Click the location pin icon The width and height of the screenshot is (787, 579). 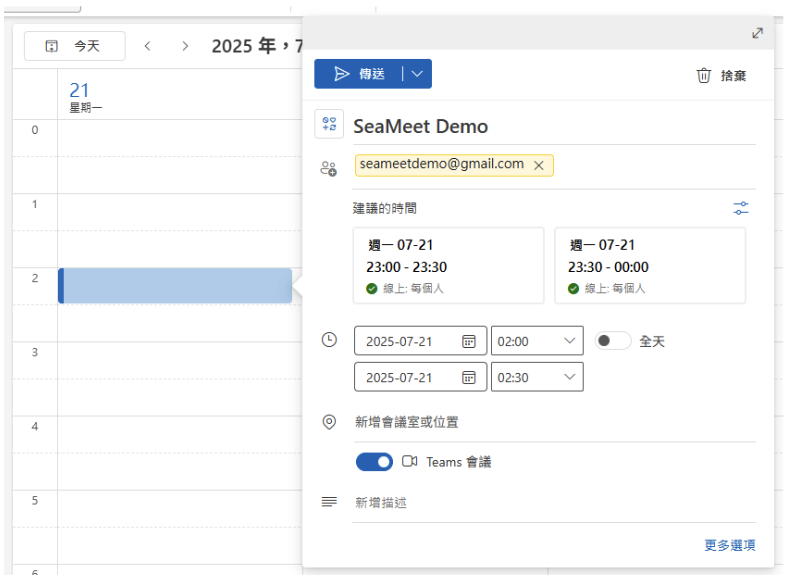[x=329, y=422]
